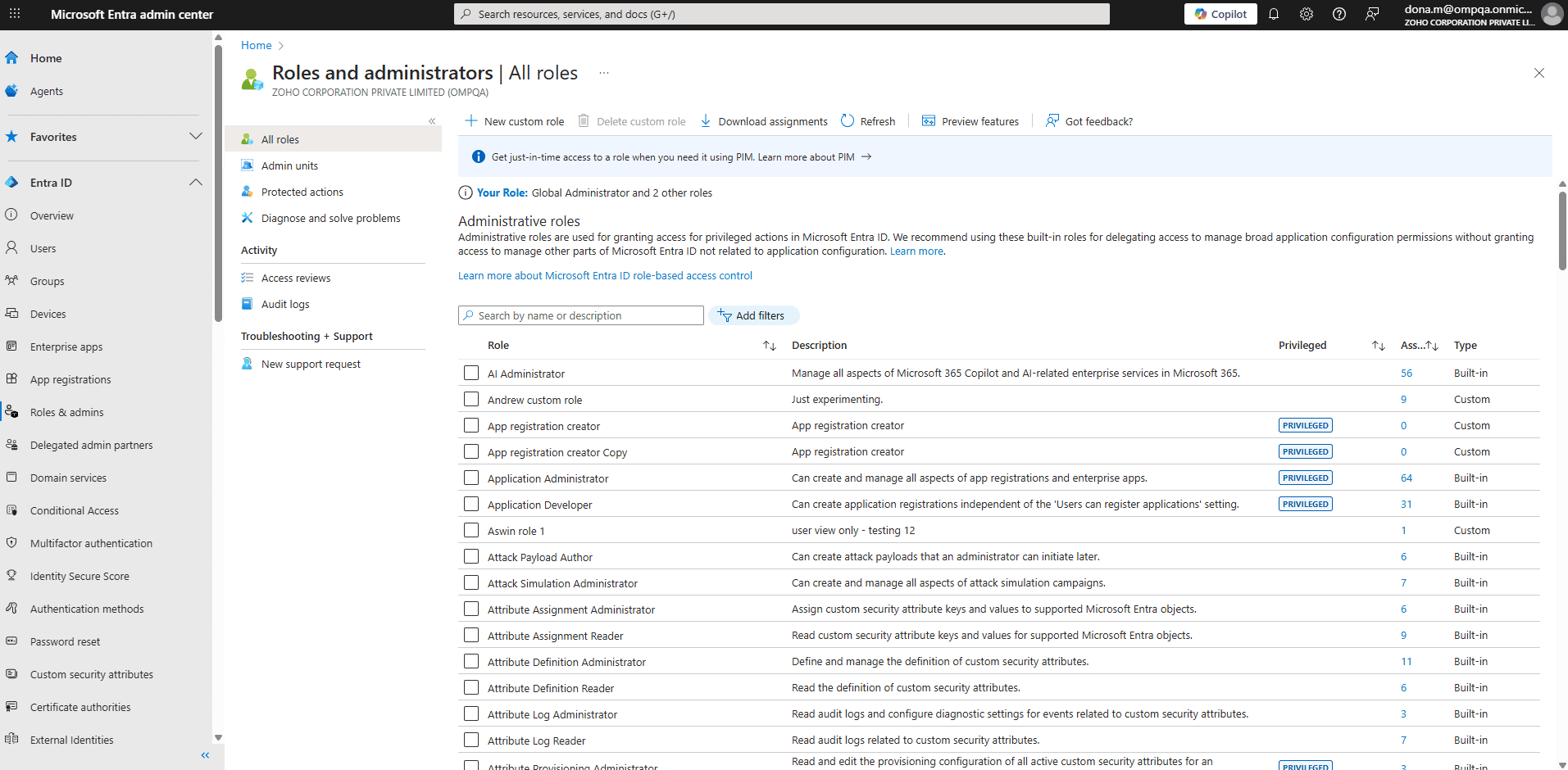Select the Admin units icon in sidebar
The width and height of the screenshot is (1568, 770).
tap(248, 165)
